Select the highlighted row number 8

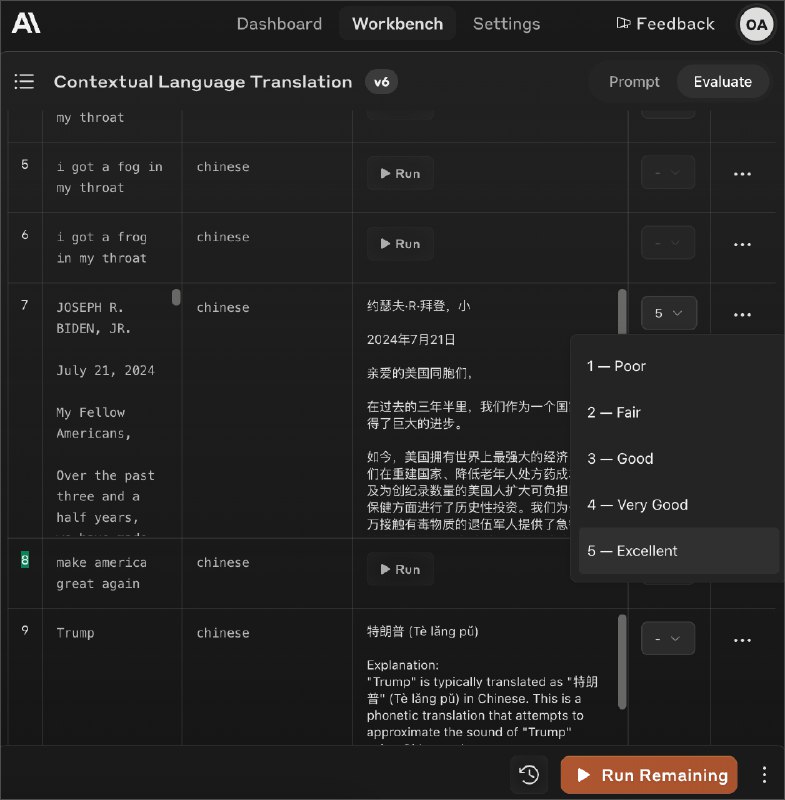[24, 560]
